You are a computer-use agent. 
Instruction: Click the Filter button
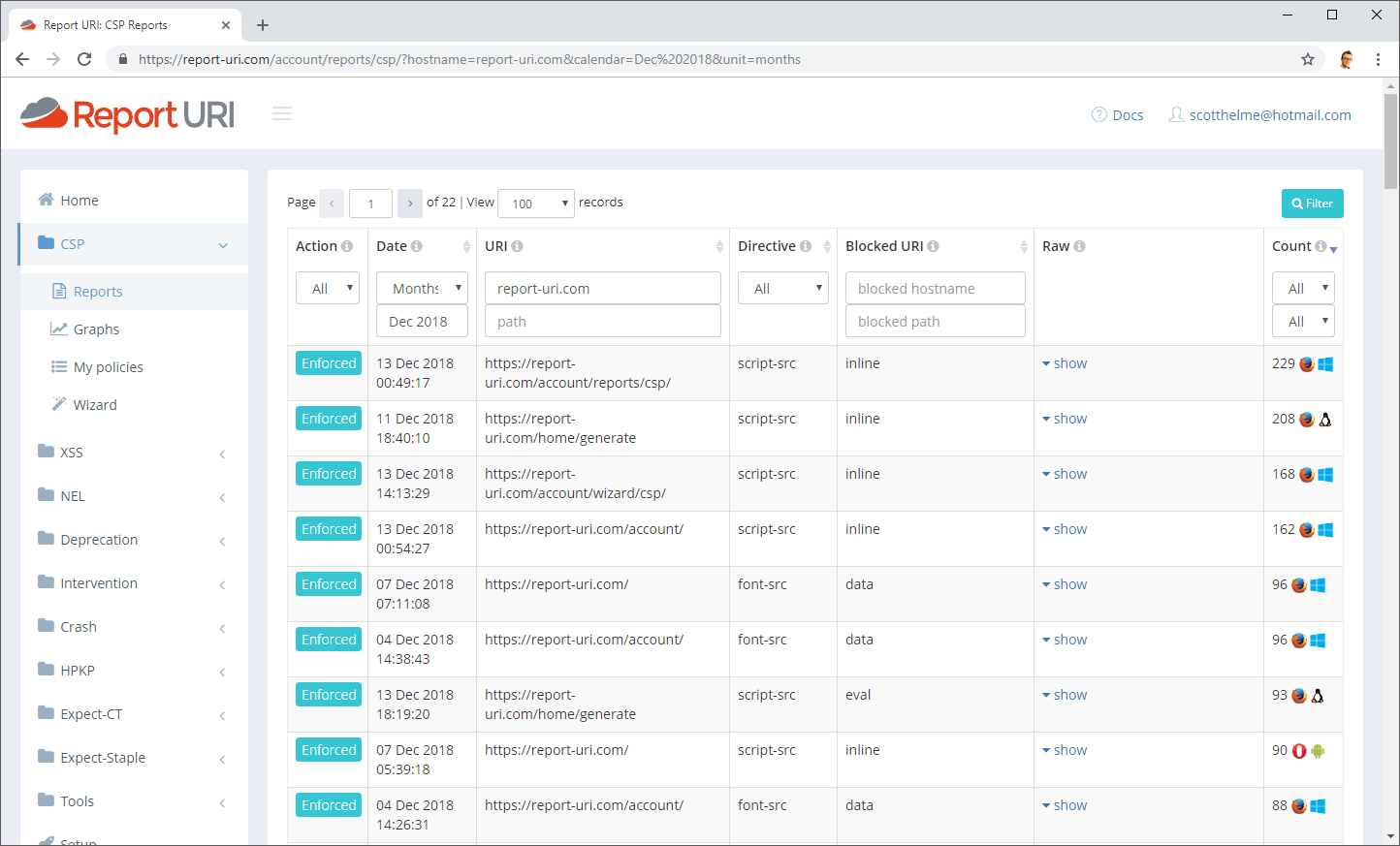point(1312,204)
